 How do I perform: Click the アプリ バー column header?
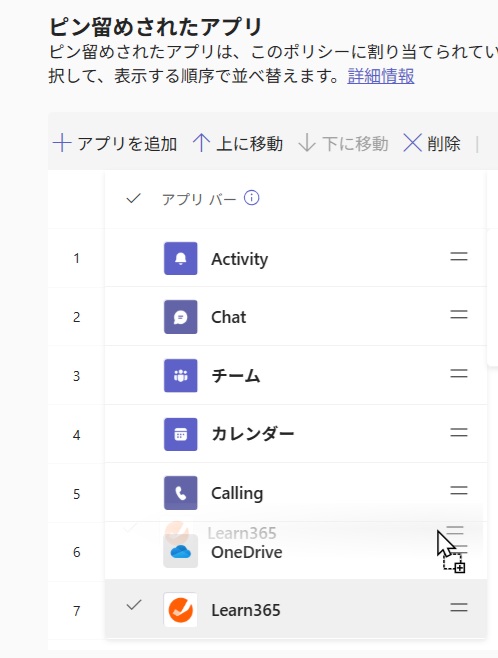coord(199,199)
